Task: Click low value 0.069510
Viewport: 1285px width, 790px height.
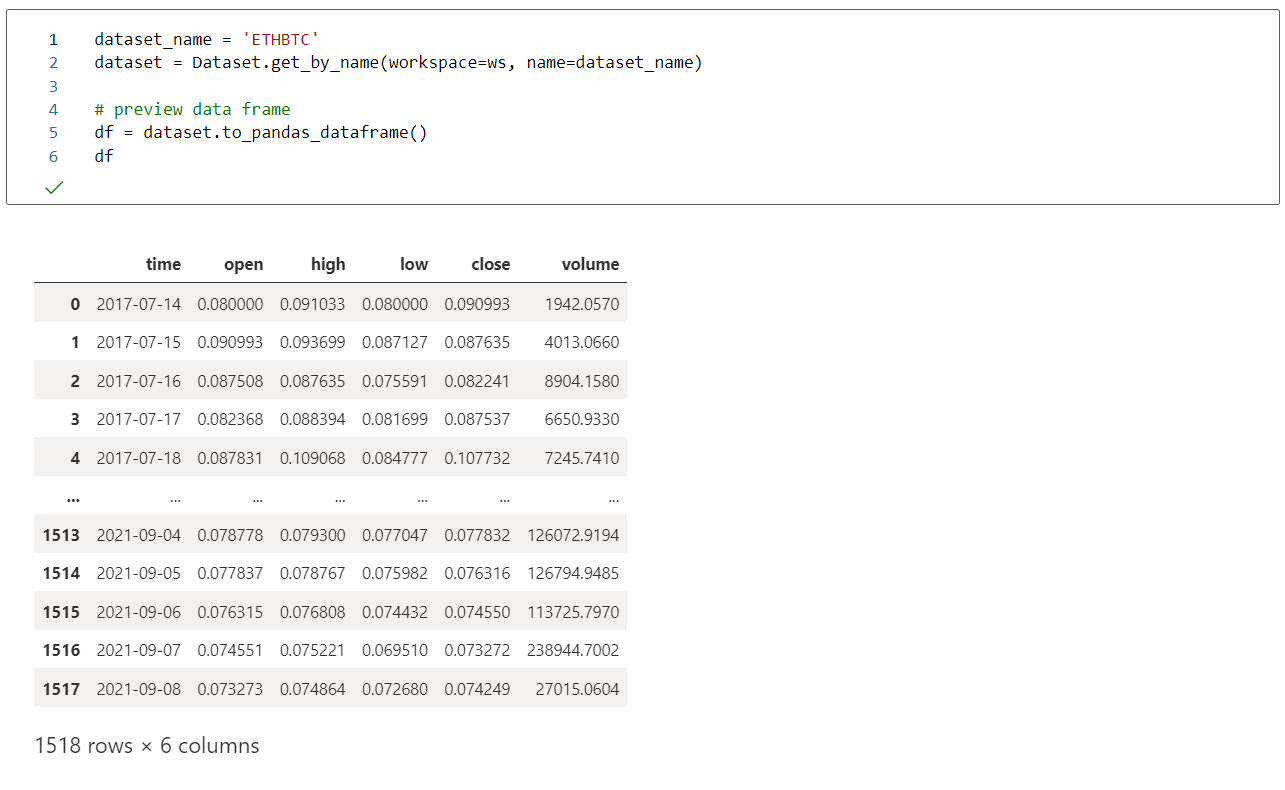Action: click(x=395, y=650)
